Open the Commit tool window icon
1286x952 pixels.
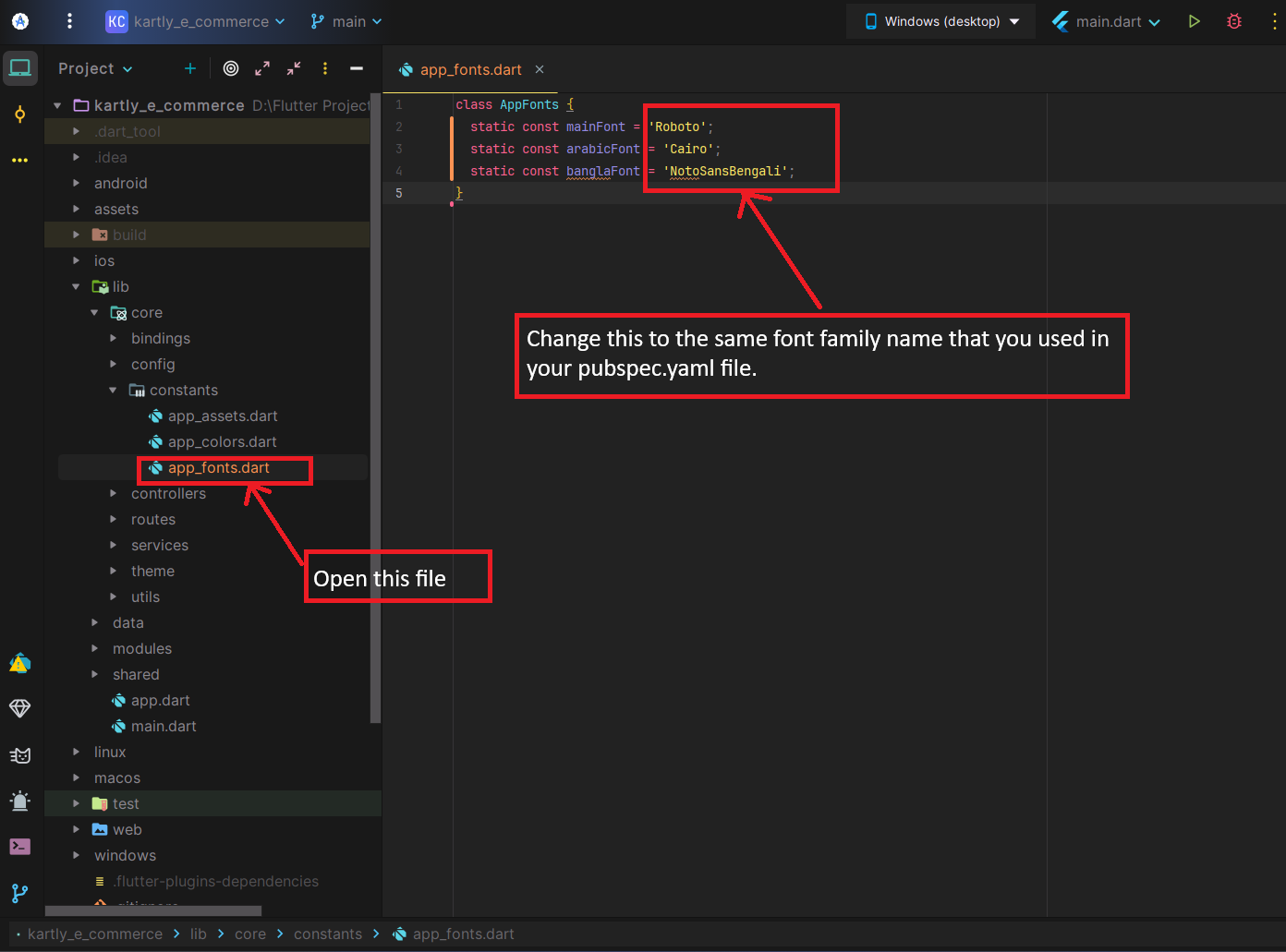point(19,114)
